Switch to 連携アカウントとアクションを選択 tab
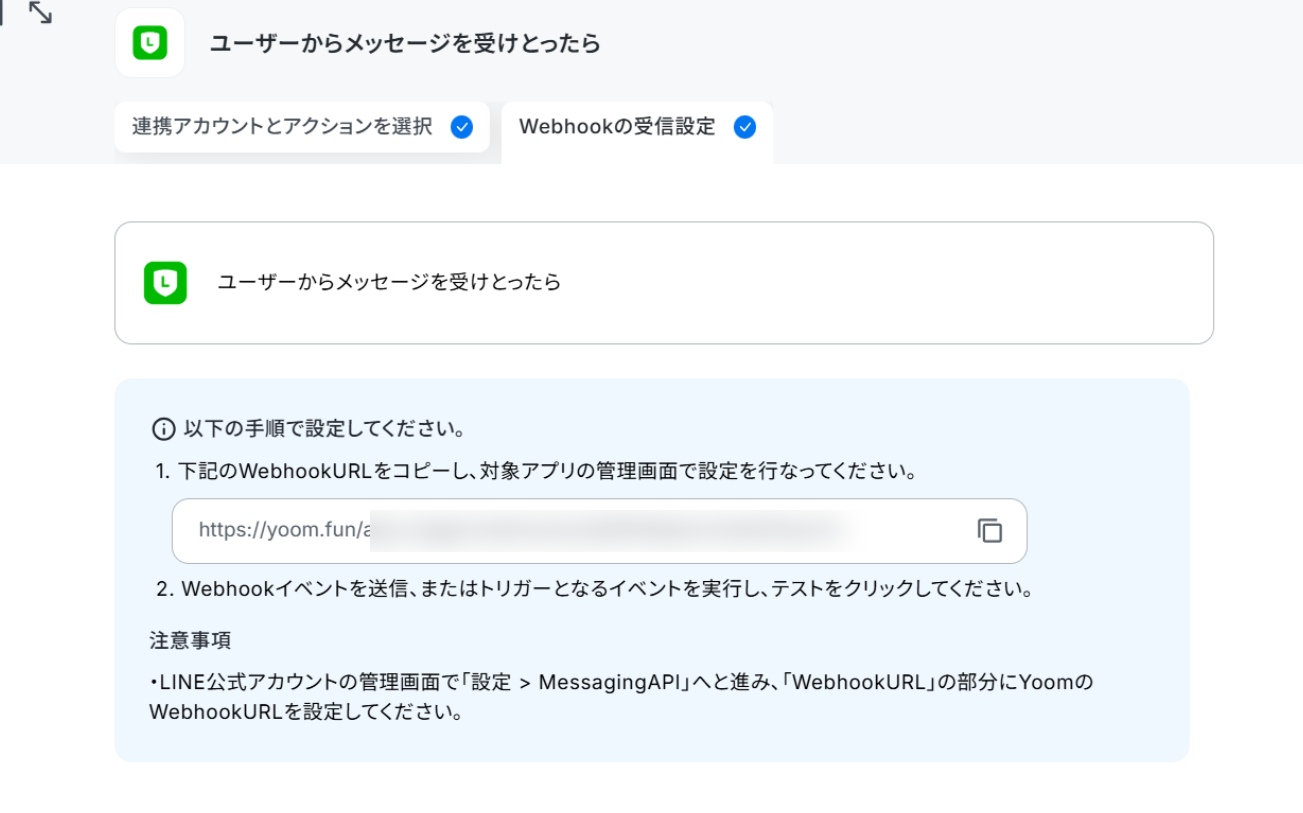Image resolution: width=1303 pixels, height=813 pixels. coord(282,127)
